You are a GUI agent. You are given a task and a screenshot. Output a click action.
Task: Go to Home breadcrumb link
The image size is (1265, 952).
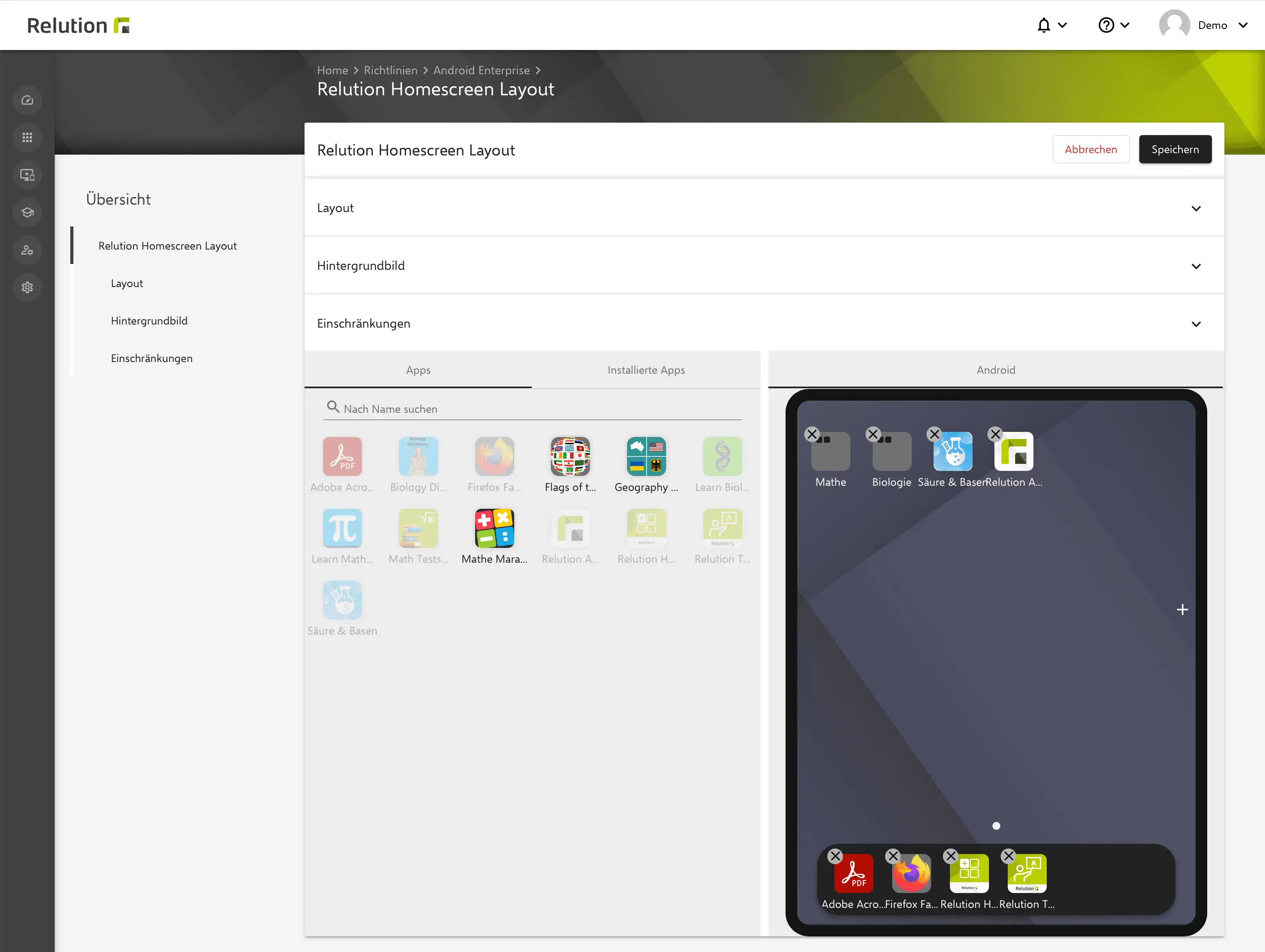click(332, 70)
